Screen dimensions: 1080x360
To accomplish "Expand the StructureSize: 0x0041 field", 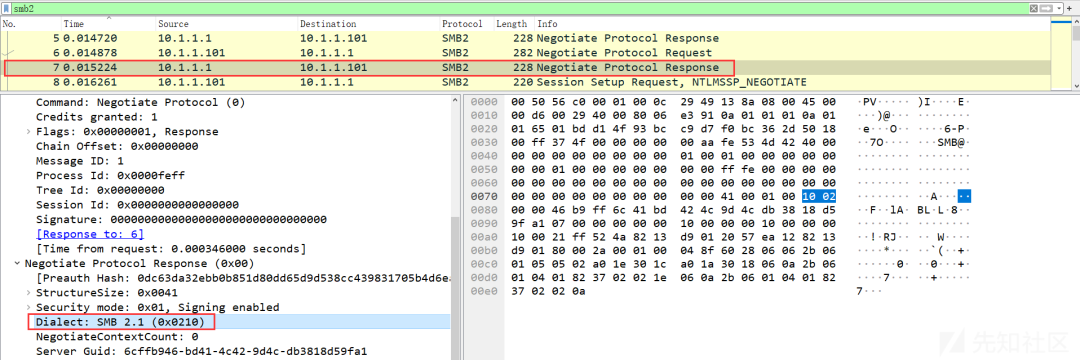I will tap(28, 293).
